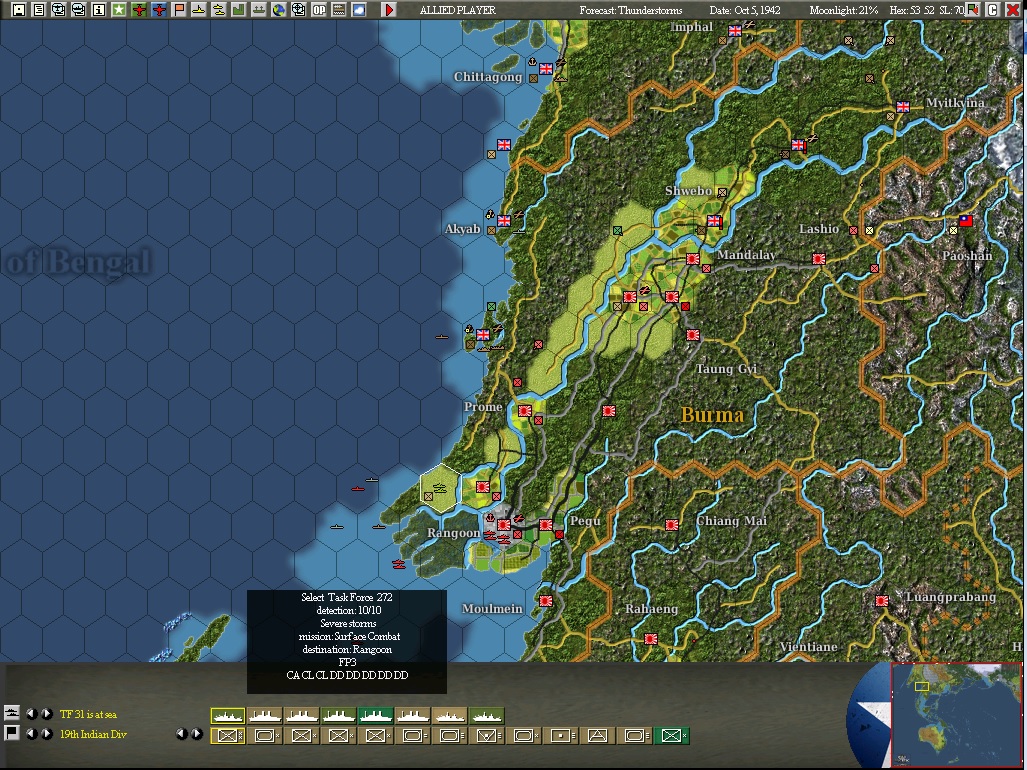Screen dimensions: 1027x770
Task: Click the green factory toolbar icon
Action: coord(238,10)
